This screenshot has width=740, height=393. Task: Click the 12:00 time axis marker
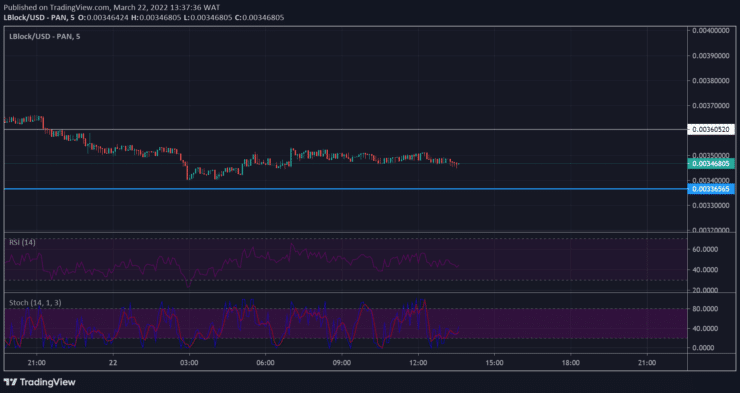[418, 363]
